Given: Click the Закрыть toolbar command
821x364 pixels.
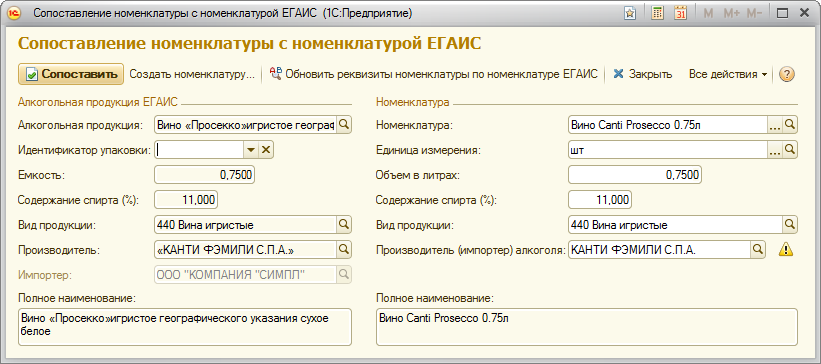Looking at the screenshot, I should [x=643, y=74].
